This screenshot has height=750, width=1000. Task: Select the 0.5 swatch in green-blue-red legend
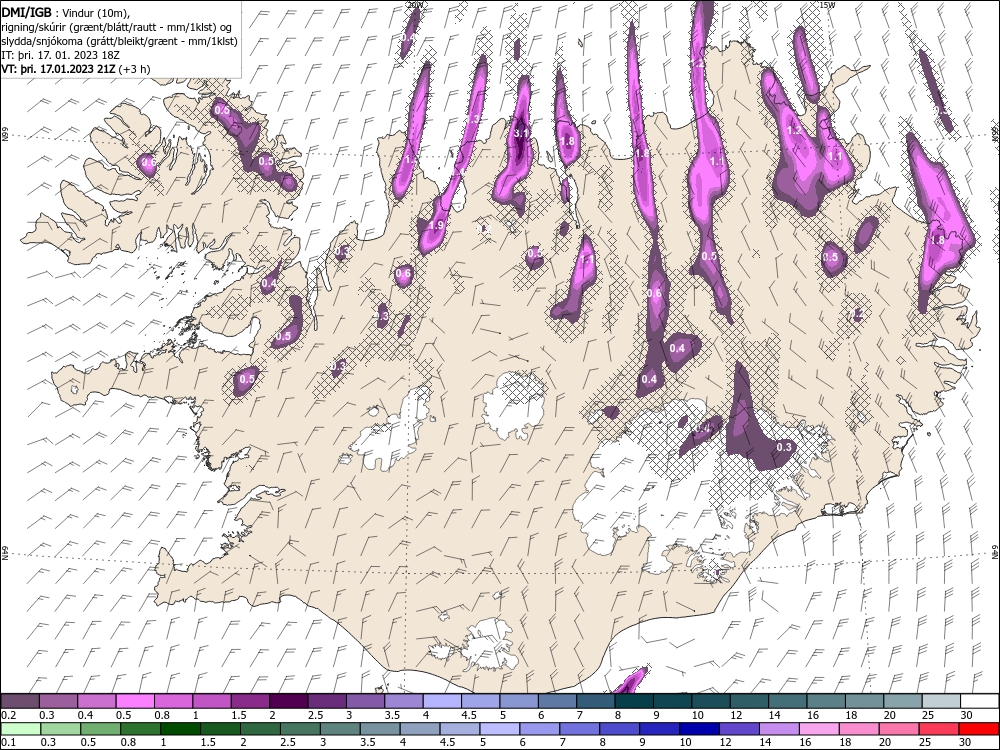[100, 729]
